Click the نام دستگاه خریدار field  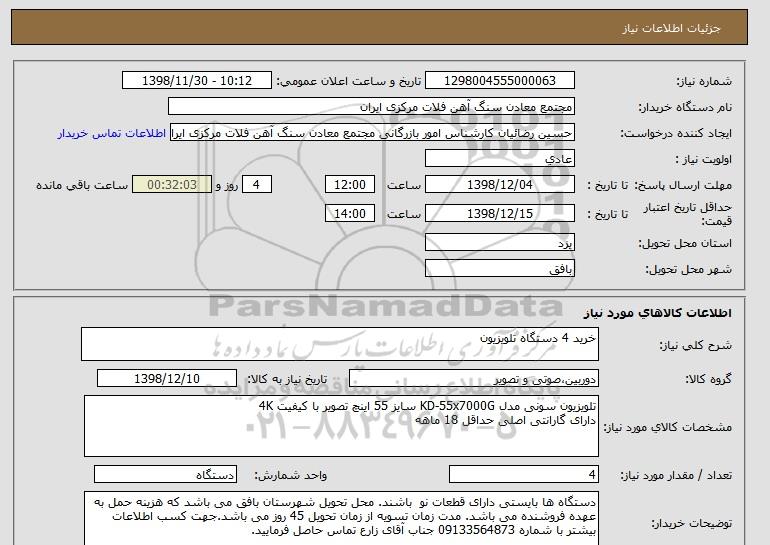pos(371,107)
